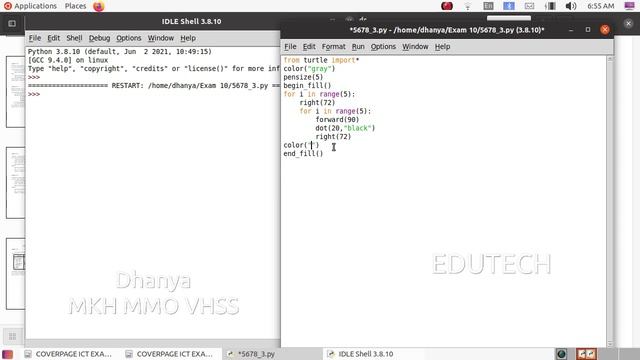
Task: Click the battery indicator icon
Action: click(550, 6)
